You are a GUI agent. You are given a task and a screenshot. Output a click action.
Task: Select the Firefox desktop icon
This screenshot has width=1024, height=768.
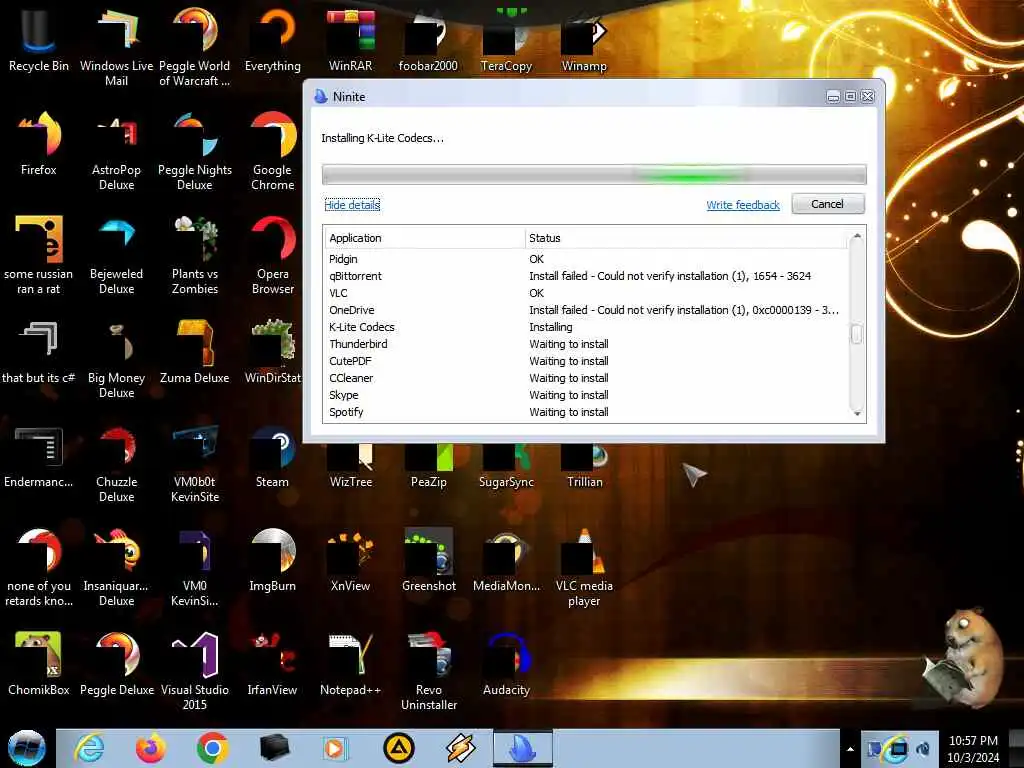(x=39, y=144)
